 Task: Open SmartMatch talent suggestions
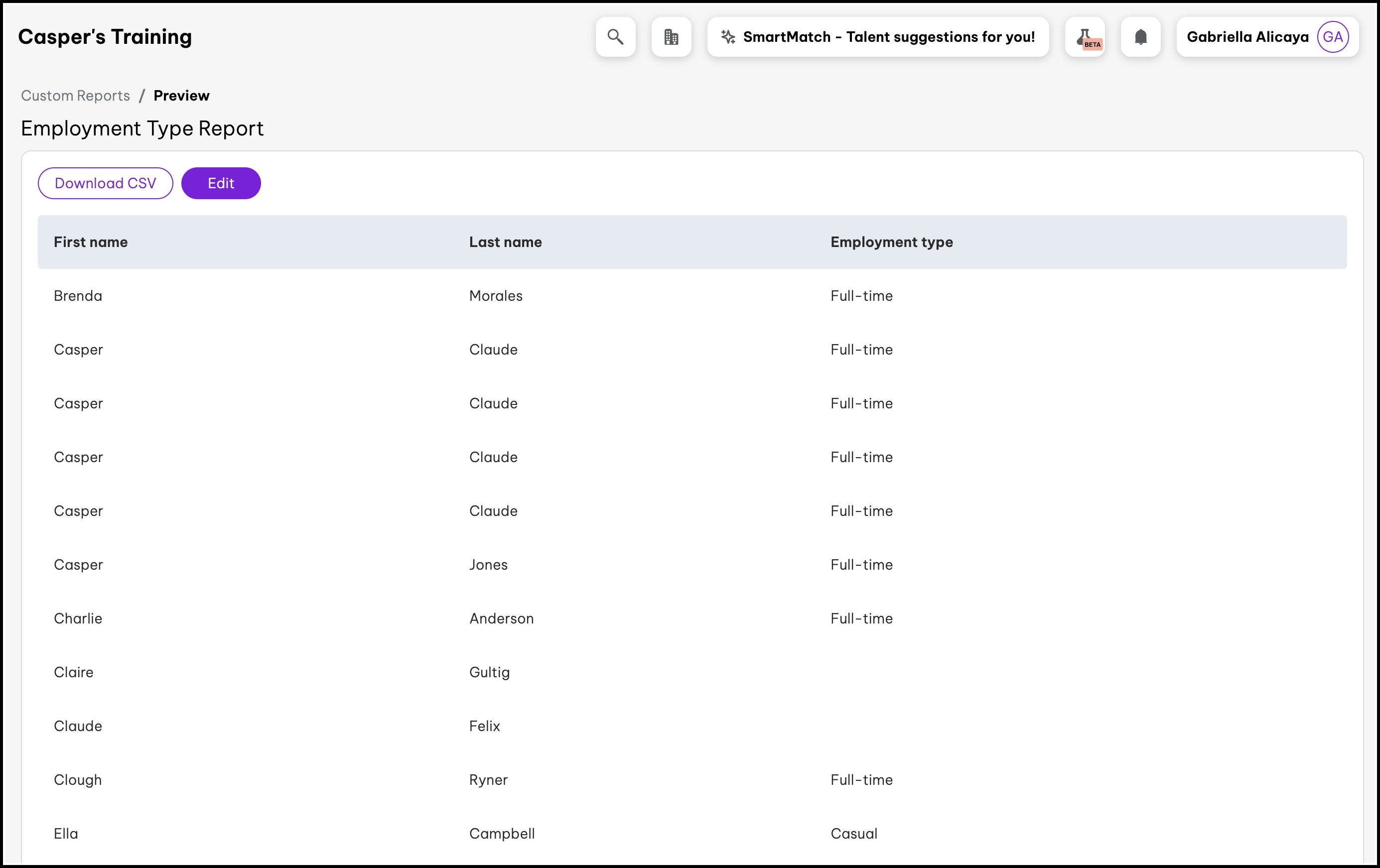(x=888, y=37)
